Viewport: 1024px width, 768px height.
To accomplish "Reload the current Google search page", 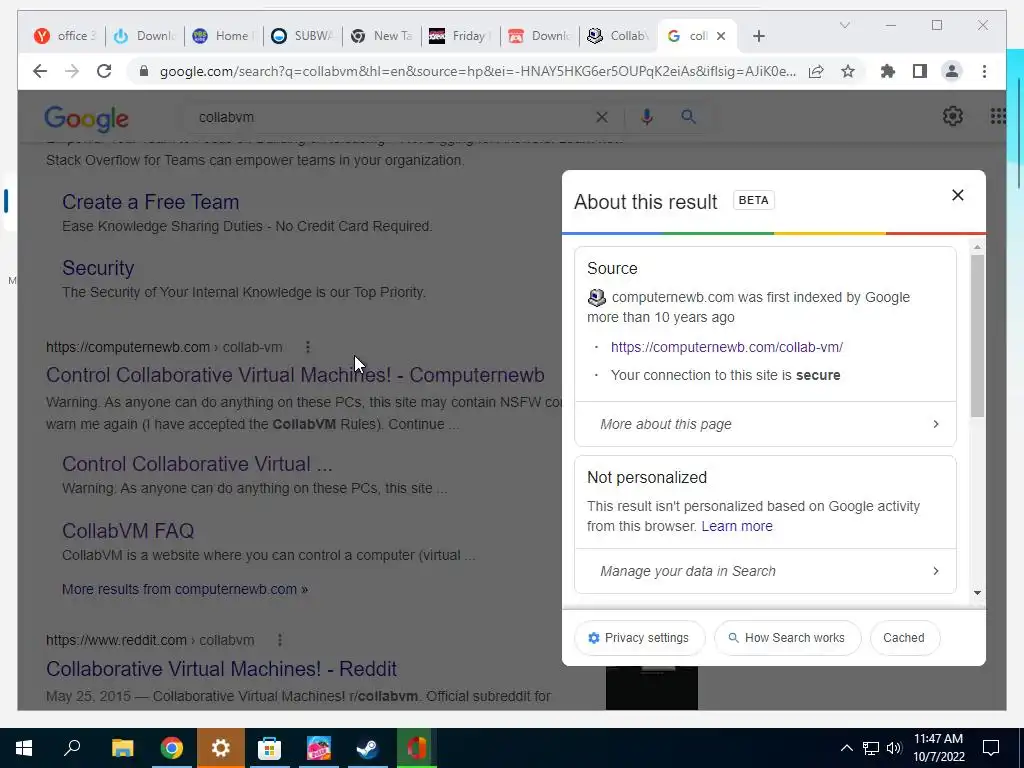I will point(104,71).
